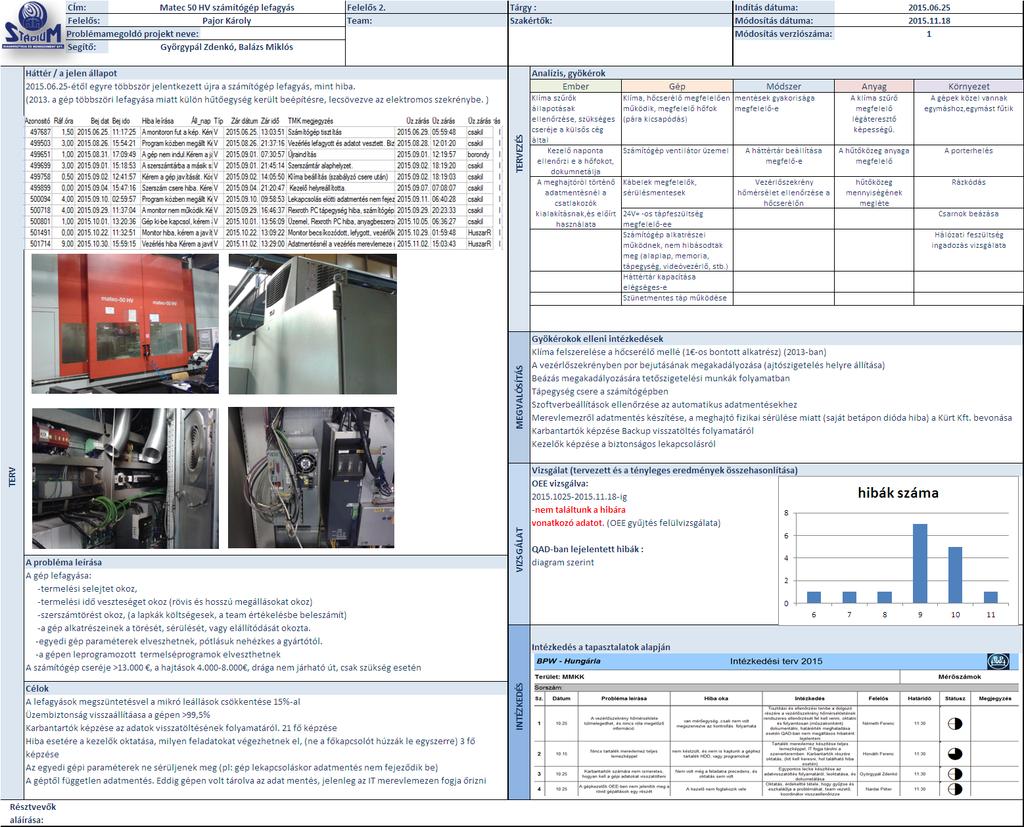Click the fault log row with ID 500094
The image size is (1024, 827).
pos(263,199)
